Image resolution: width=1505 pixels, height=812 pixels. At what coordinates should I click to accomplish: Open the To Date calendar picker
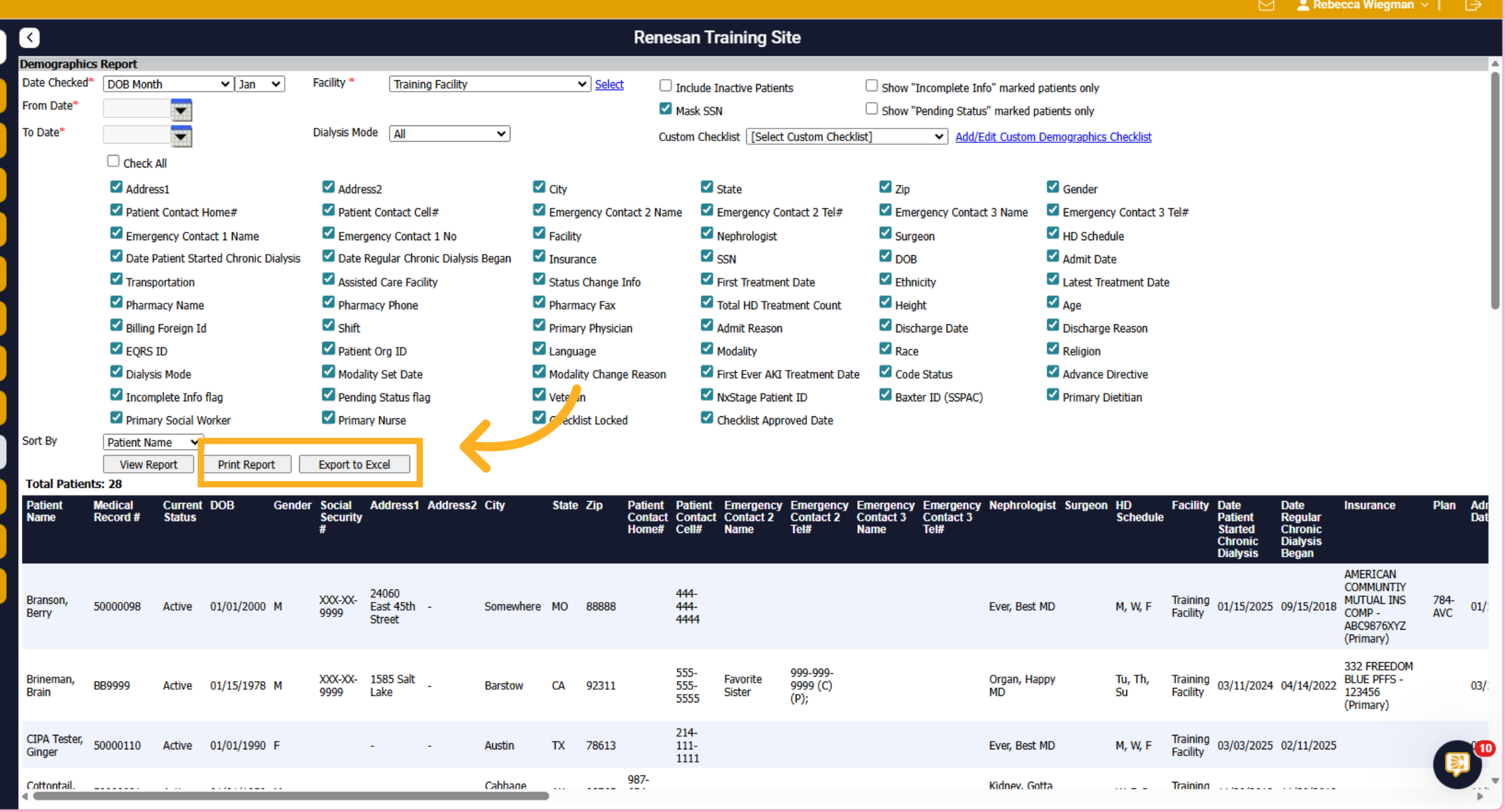[x=181, y=135]
